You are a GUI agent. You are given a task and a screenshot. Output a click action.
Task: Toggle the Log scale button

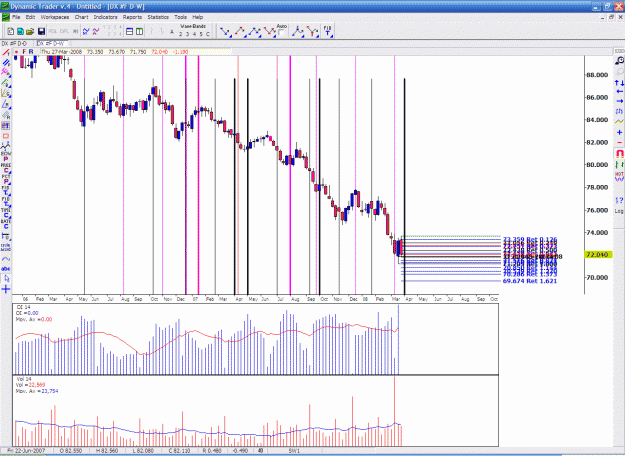619,211
